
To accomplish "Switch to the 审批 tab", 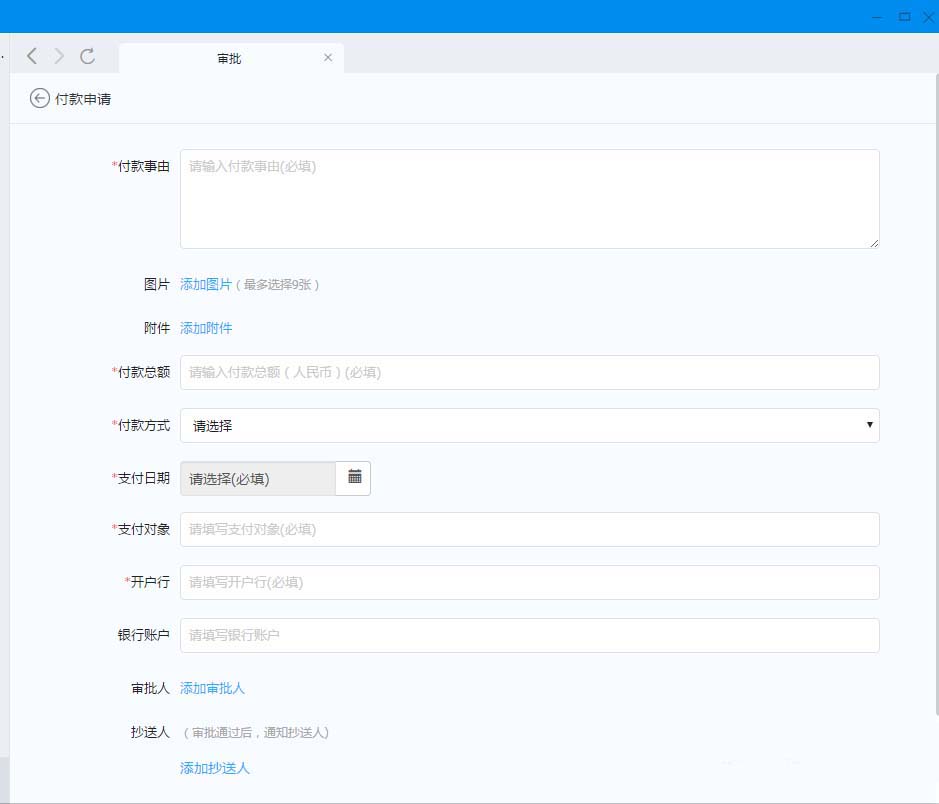I will pyautogui.click(x=231, y=58).
